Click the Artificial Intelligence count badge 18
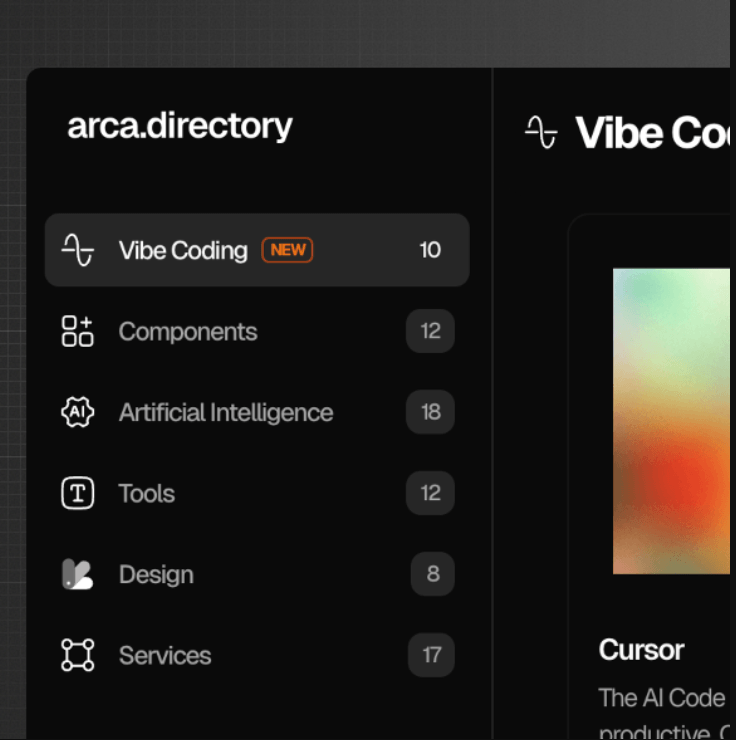The width and height of the screenshot is (736, 740). click(x=430, y=412)
